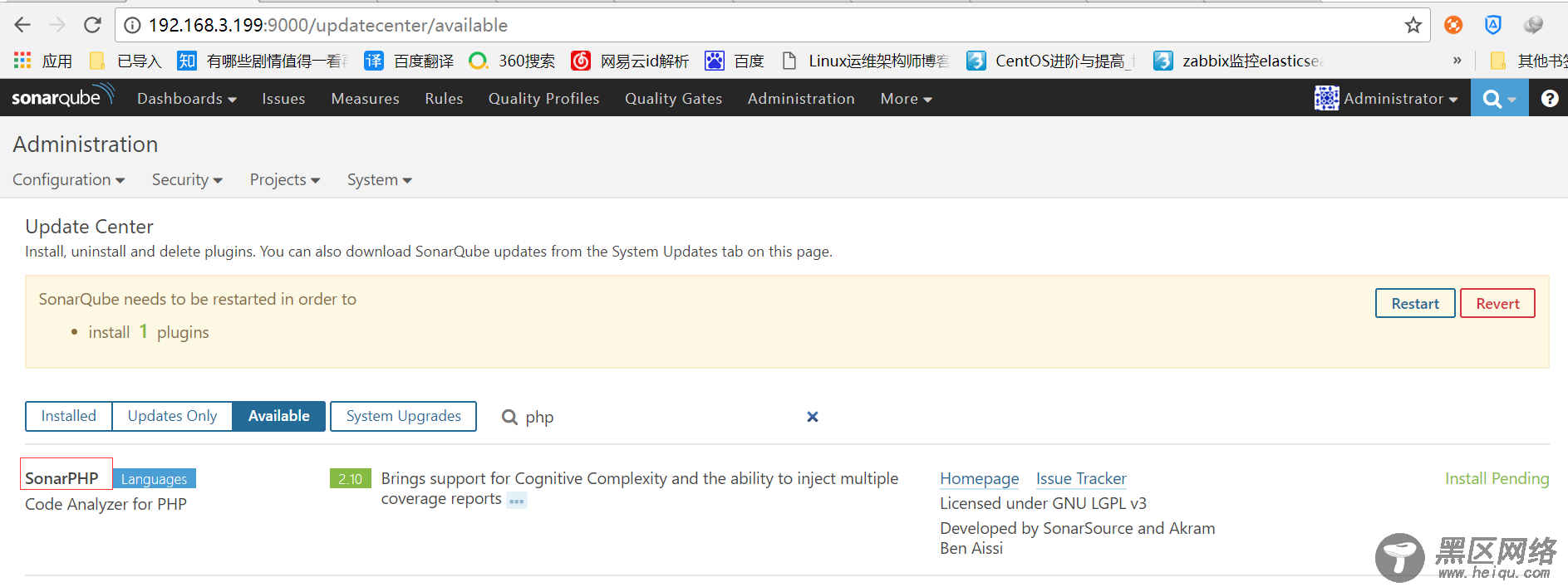1568x587 pixels.
Task: Open the orange browser extension icon
Action: coord(1453,25)
